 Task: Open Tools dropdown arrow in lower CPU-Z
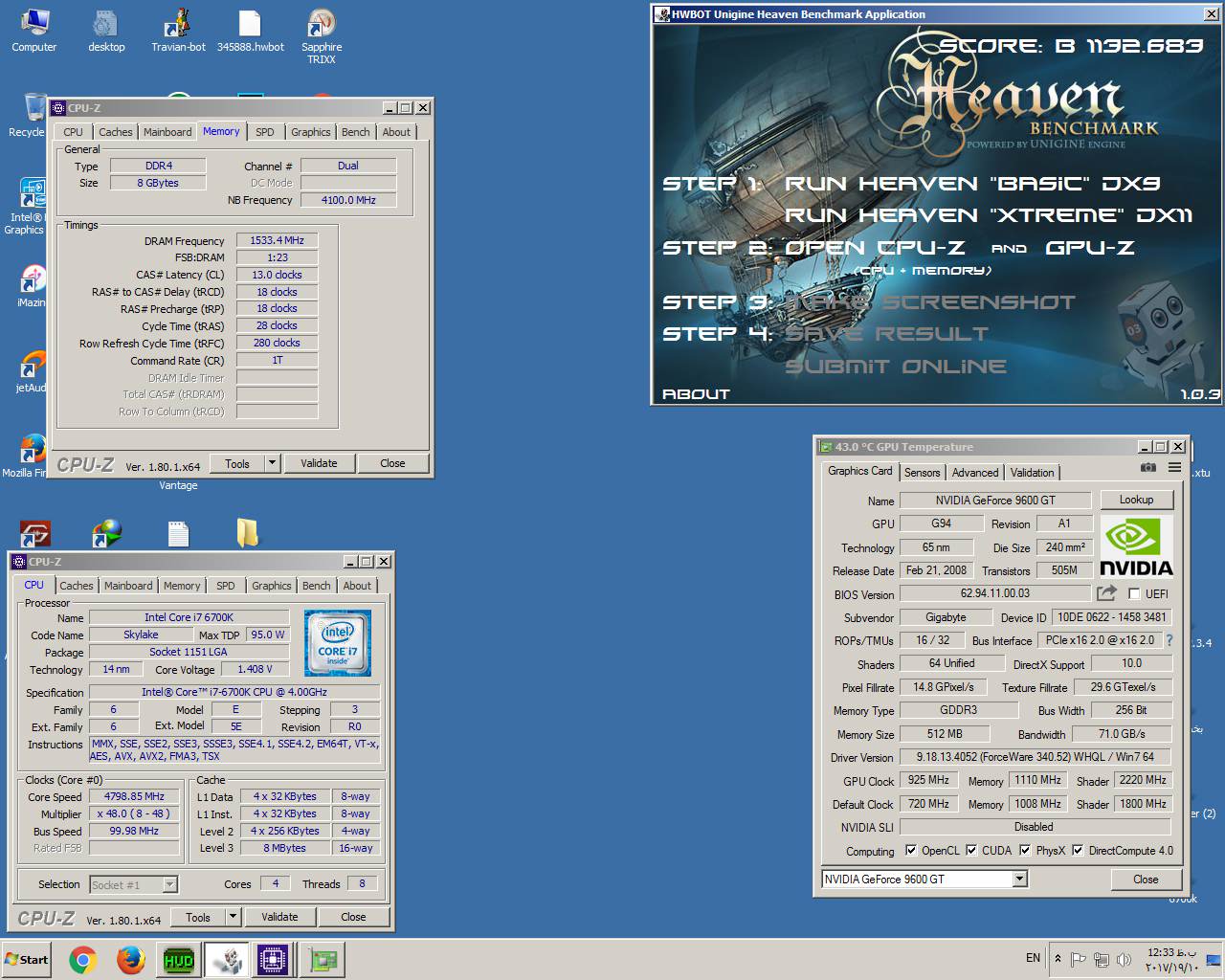click(x=233, y=917)
